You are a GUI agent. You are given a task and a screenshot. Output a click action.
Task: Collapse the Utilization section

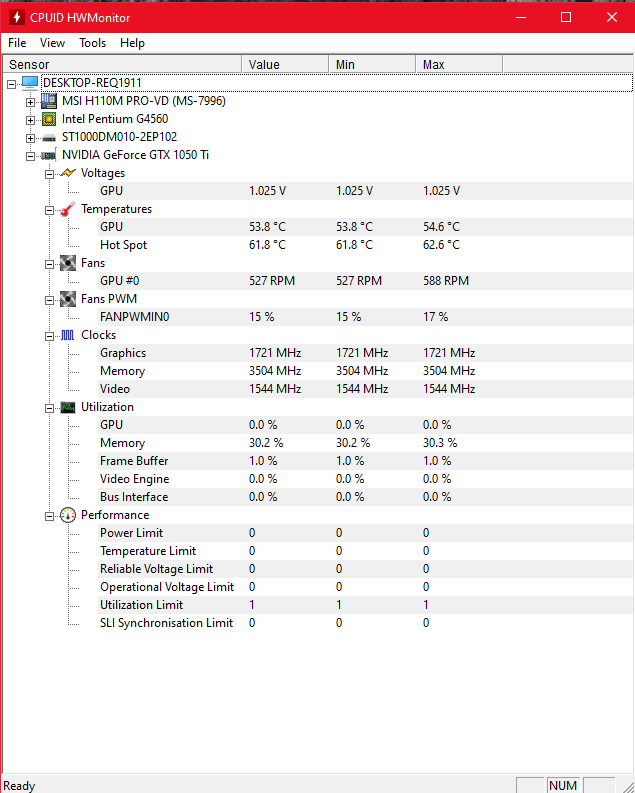pyautogui.click(x=49, y=407)
